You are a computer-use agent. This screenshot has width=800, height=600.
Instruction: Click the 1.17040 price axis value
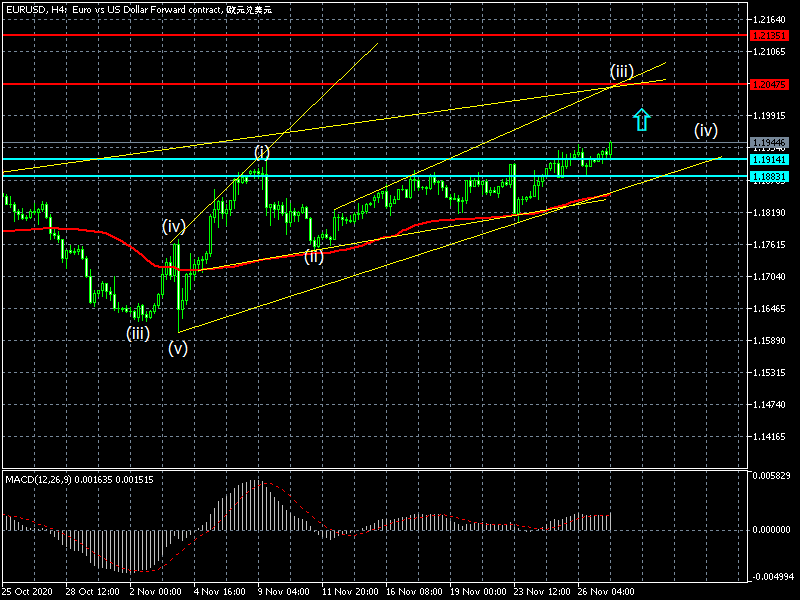(769, 277)
